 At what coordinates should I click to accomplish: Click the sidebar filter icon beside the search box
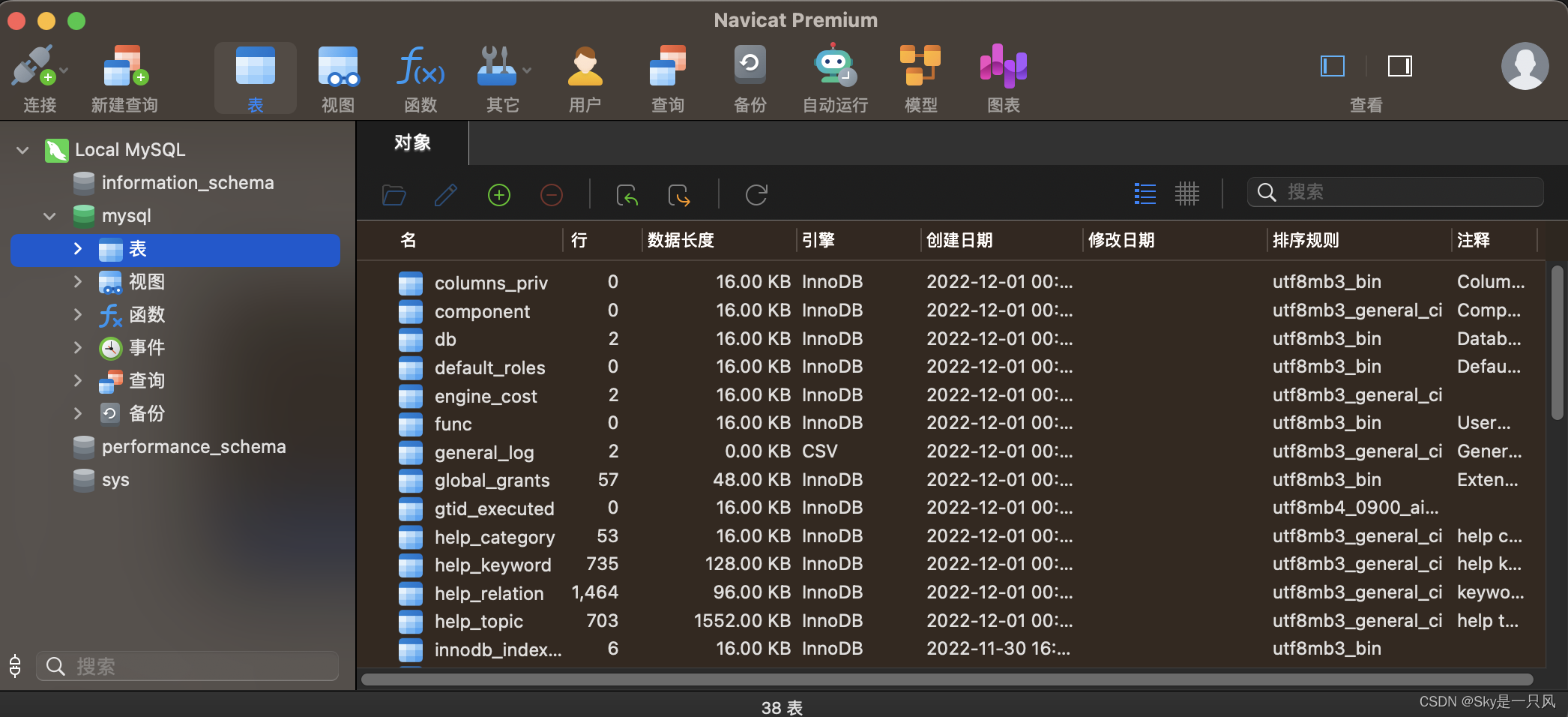15,666
